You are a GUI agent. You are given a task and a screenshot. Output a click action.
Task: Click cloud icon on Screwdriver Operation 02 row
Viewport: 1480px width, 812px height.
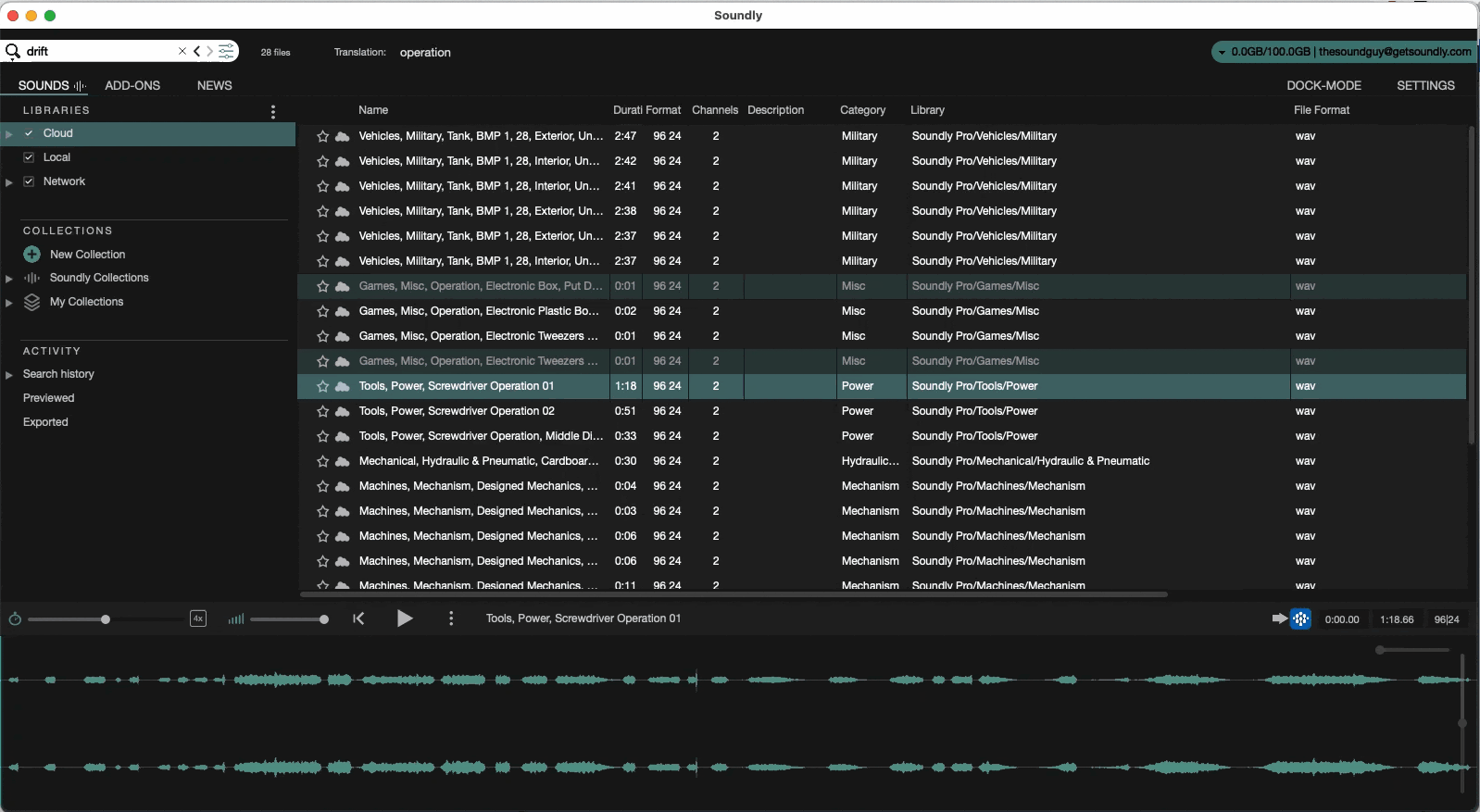342,411
